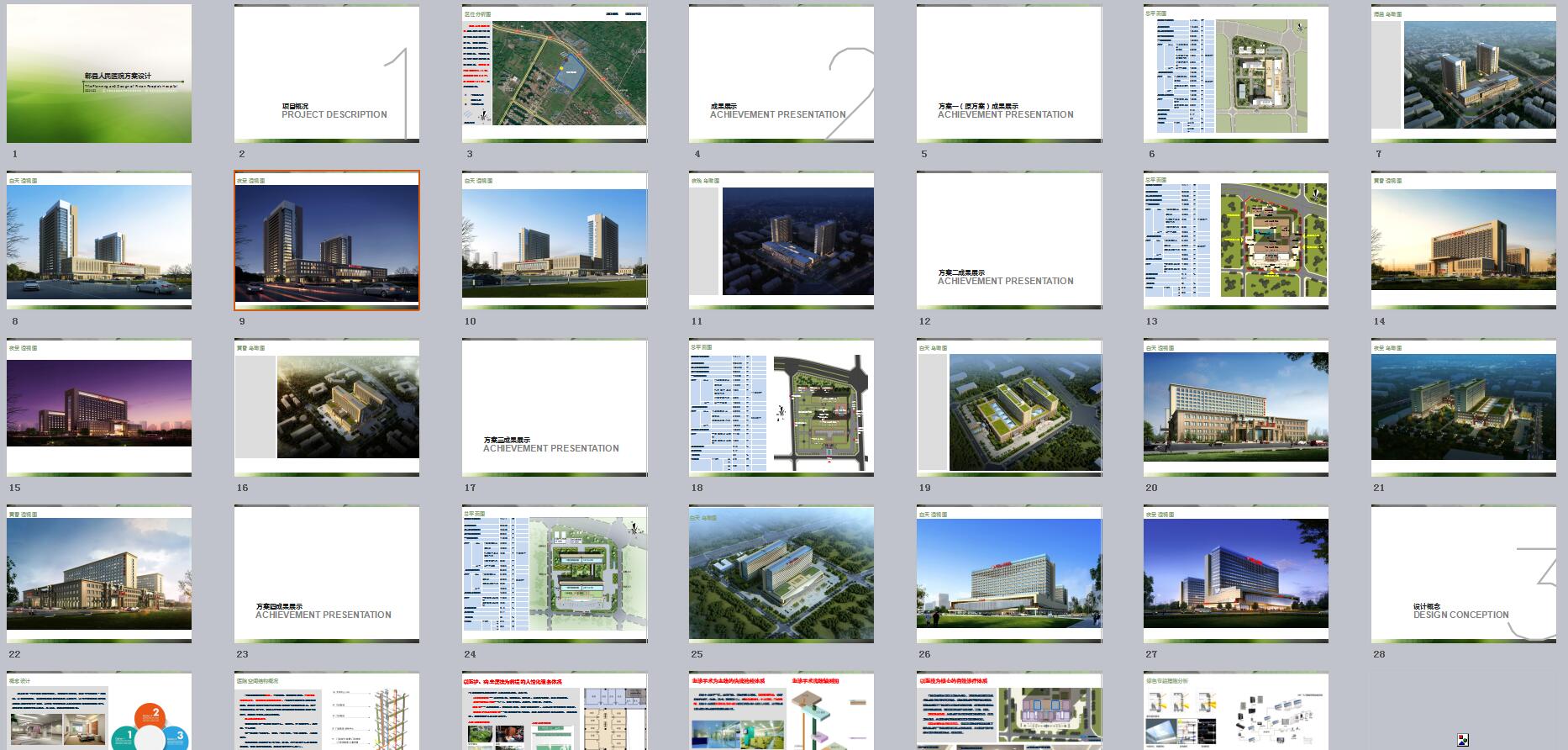
Task: Select partial thumbnail with sustainability equipment diagrams
Action: [1236, 711]
